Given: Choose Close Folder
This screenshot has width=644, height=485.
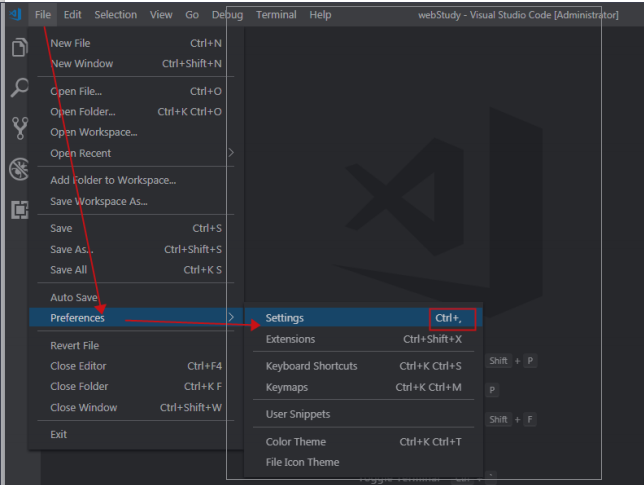Looking at the screenshot, I should pos(136,386).
